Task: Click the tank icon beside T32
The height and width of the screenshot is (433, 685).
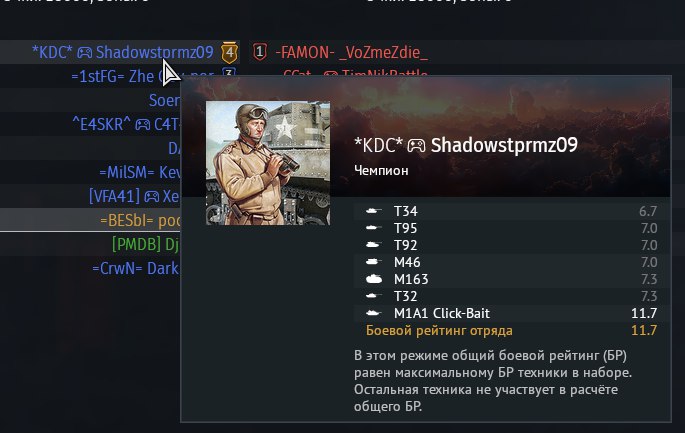Action: [374, 296]
